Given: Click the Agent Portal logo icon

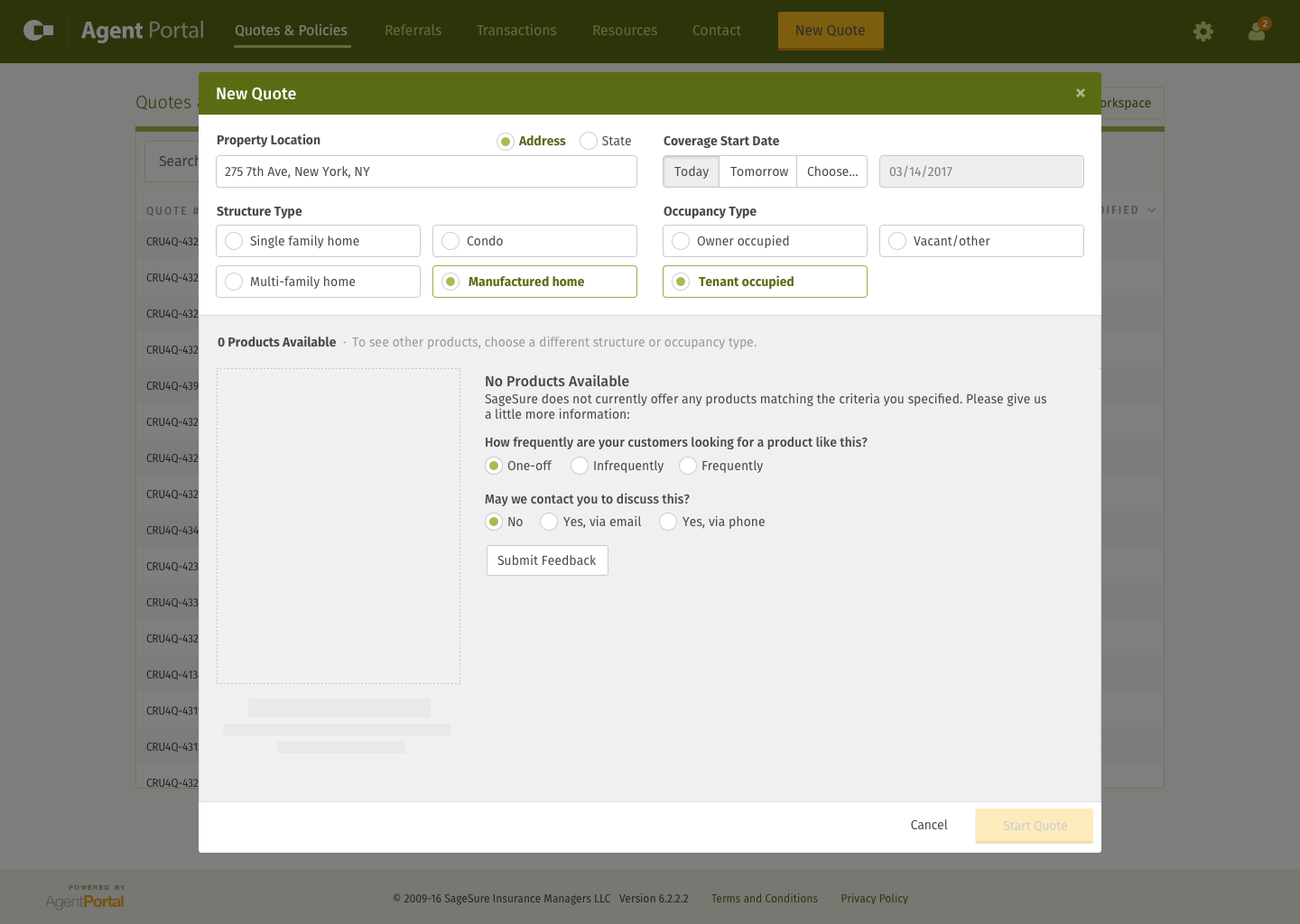Looking at the screenshot, I should pyautogui.click(x=38, y=31).
